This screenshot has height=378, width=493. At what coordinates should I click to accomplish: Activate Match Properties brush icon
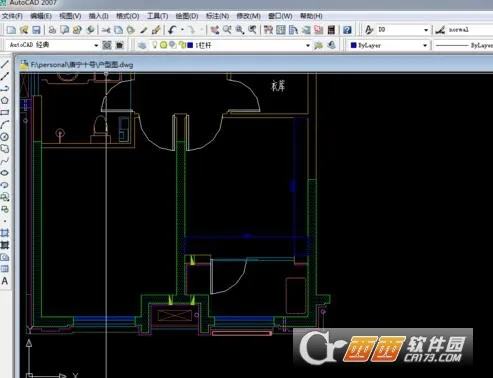[144, 30]
